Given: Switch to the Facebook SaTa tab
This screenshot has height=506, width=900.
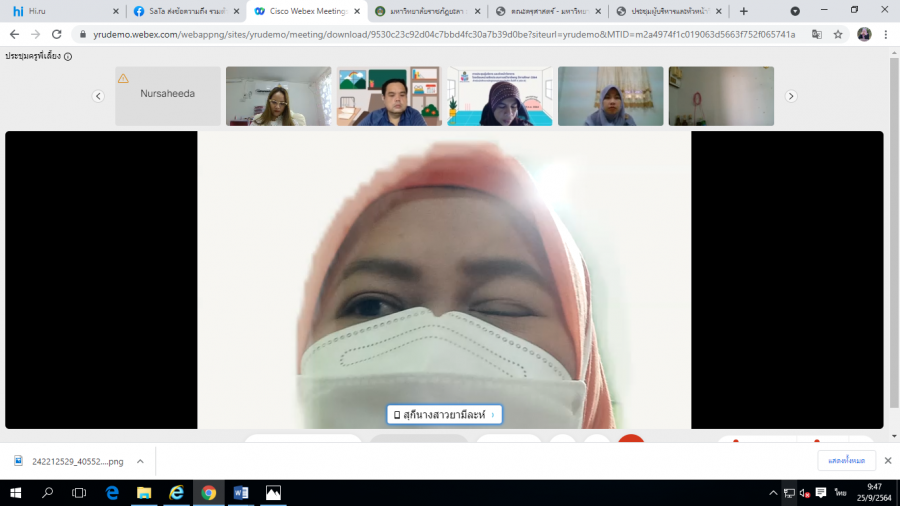Looking at the screenshot, I should coord(183,11).
